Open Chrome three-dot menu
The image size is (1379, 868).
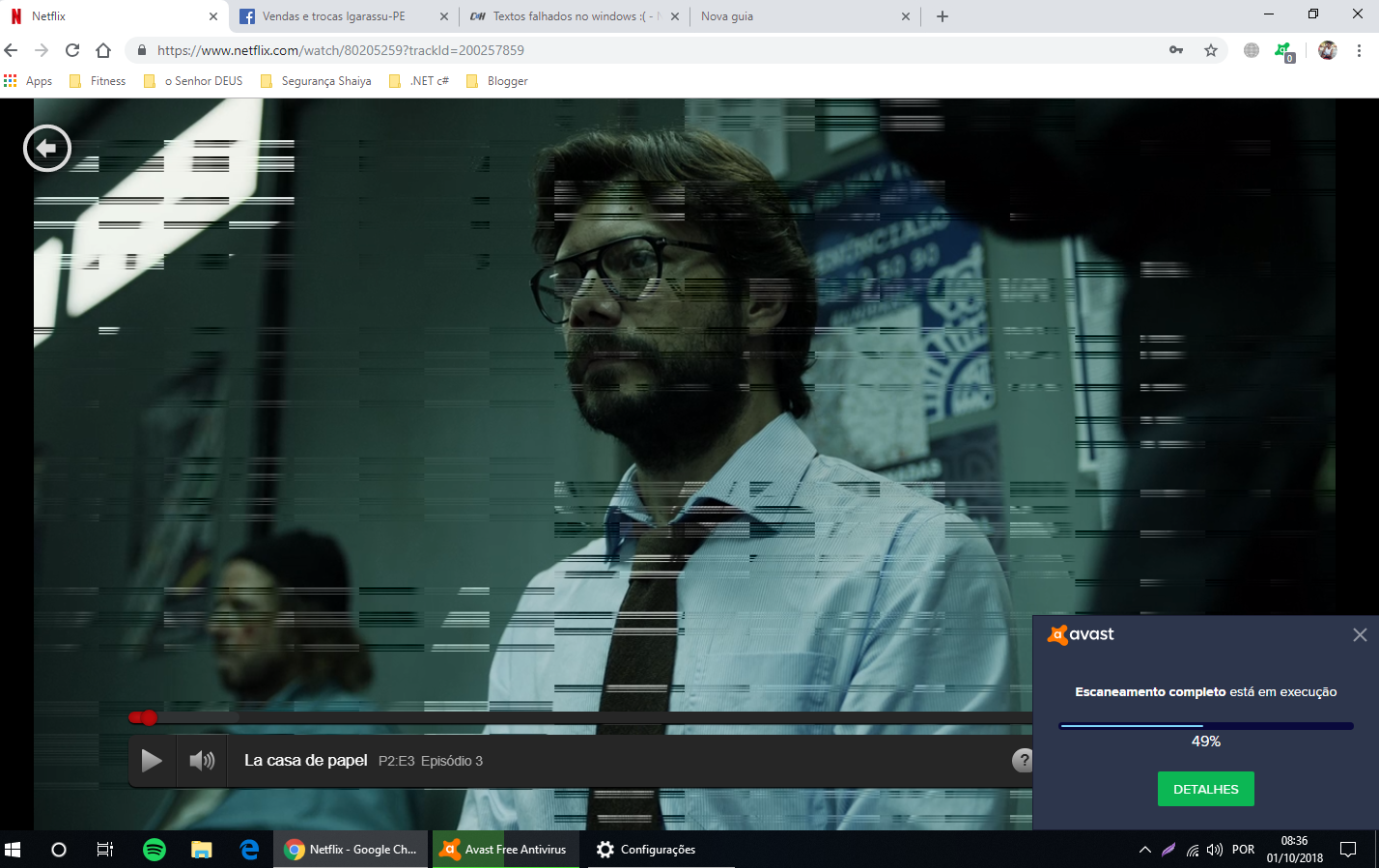[1360, 50]
